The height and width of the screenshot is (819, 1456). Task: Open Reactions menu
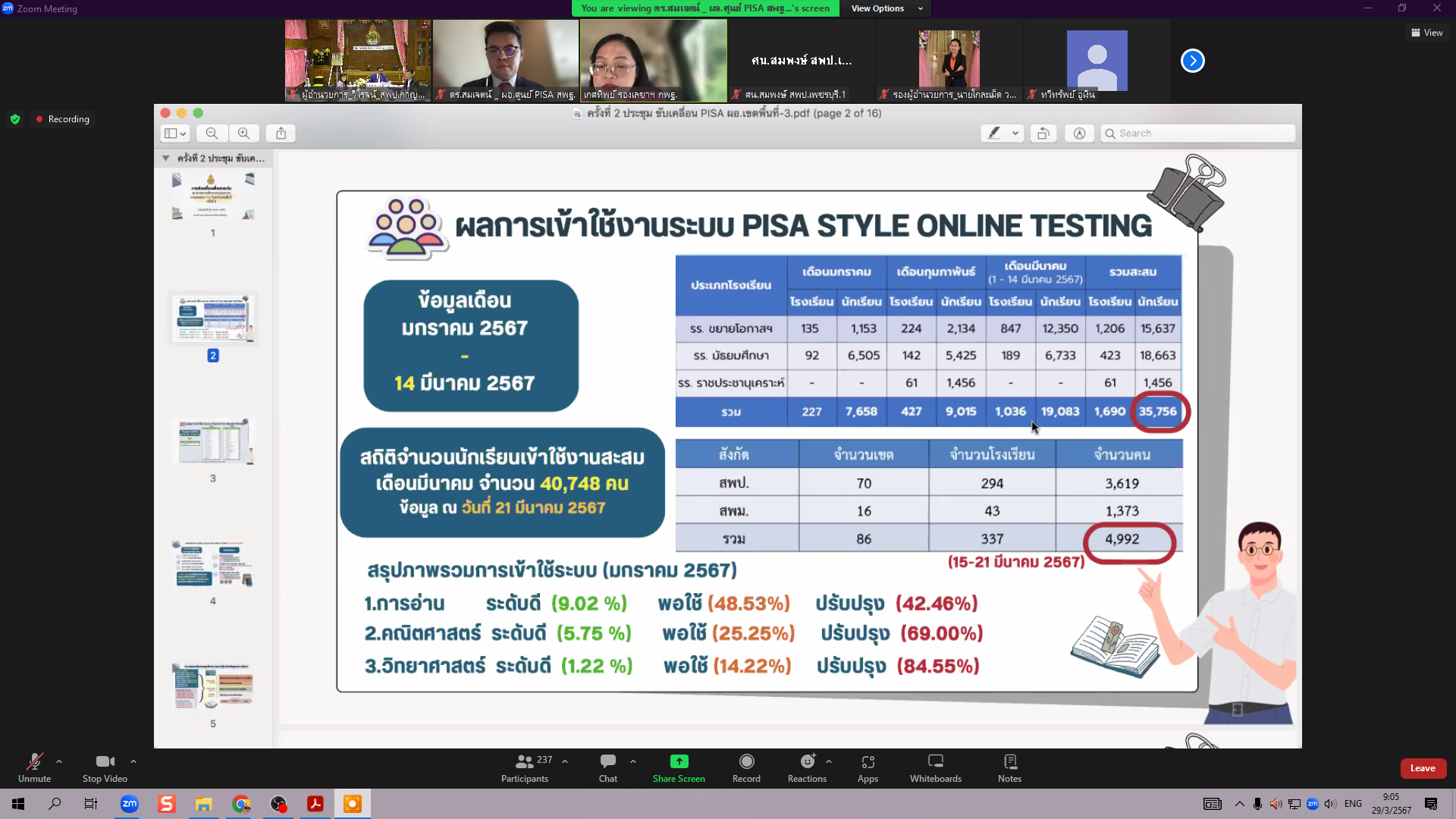[807, 767]
